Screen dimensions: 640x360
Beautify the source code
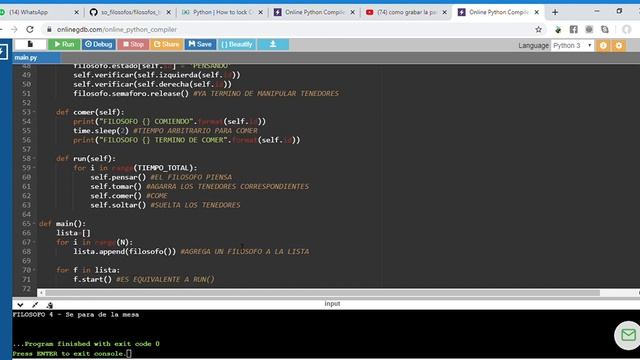coord(237,44)
